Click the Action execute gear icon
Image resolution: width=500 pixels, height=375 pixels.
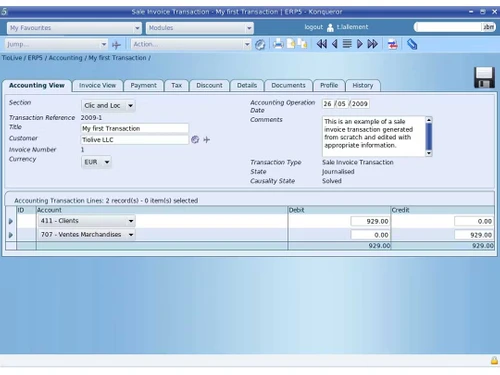260,44
